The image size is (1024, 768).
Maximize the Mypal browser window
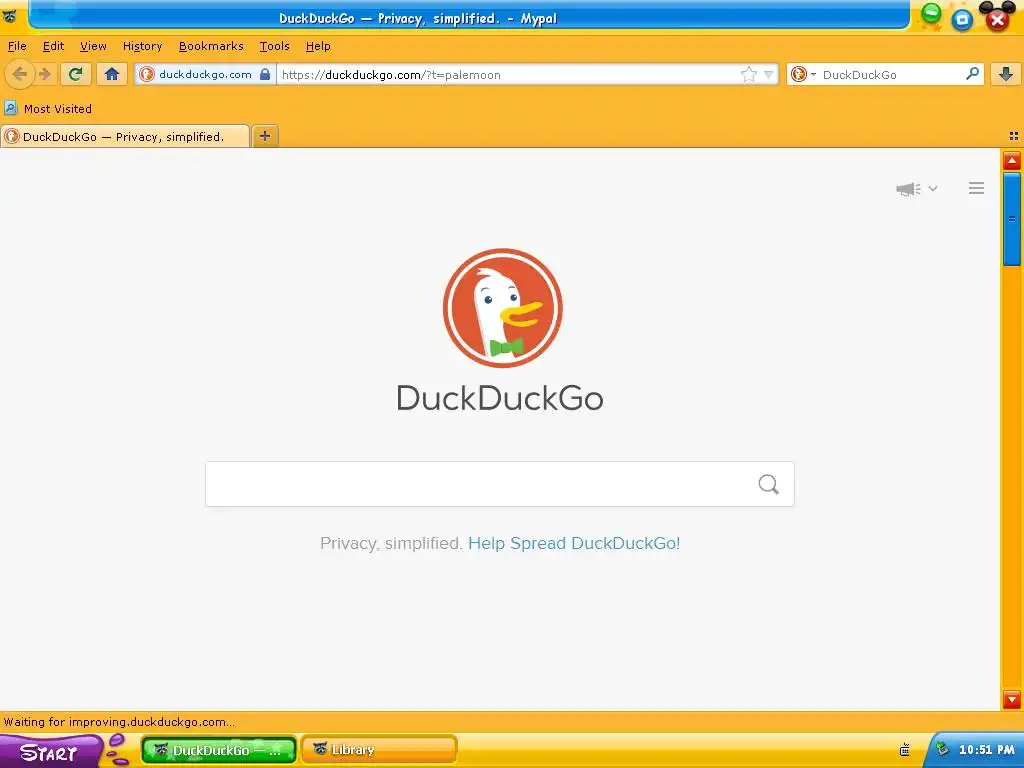tap(962, 20)
